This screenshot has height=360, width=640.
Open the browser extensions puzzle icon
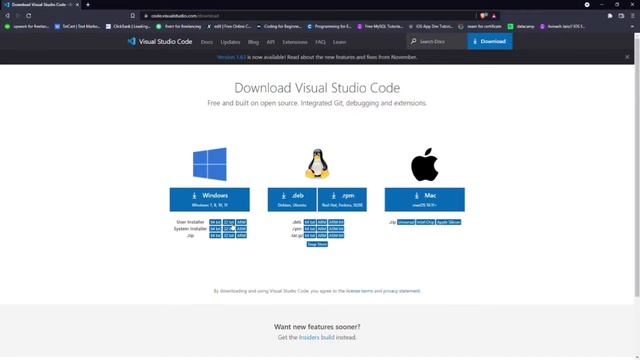[610, 16]
